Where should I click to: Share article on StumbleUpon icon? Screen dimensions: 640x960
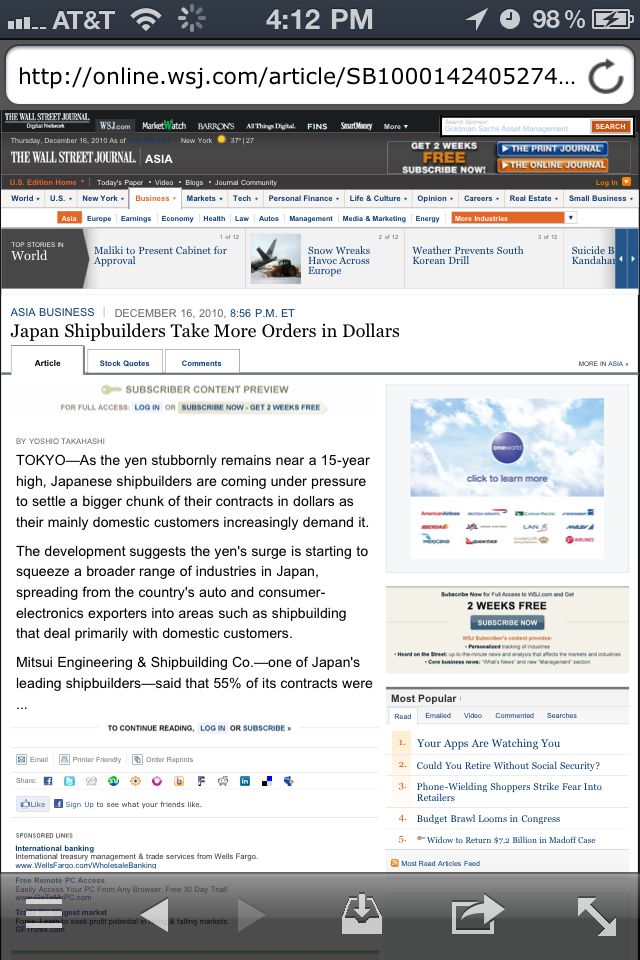[x=113, y=781]
